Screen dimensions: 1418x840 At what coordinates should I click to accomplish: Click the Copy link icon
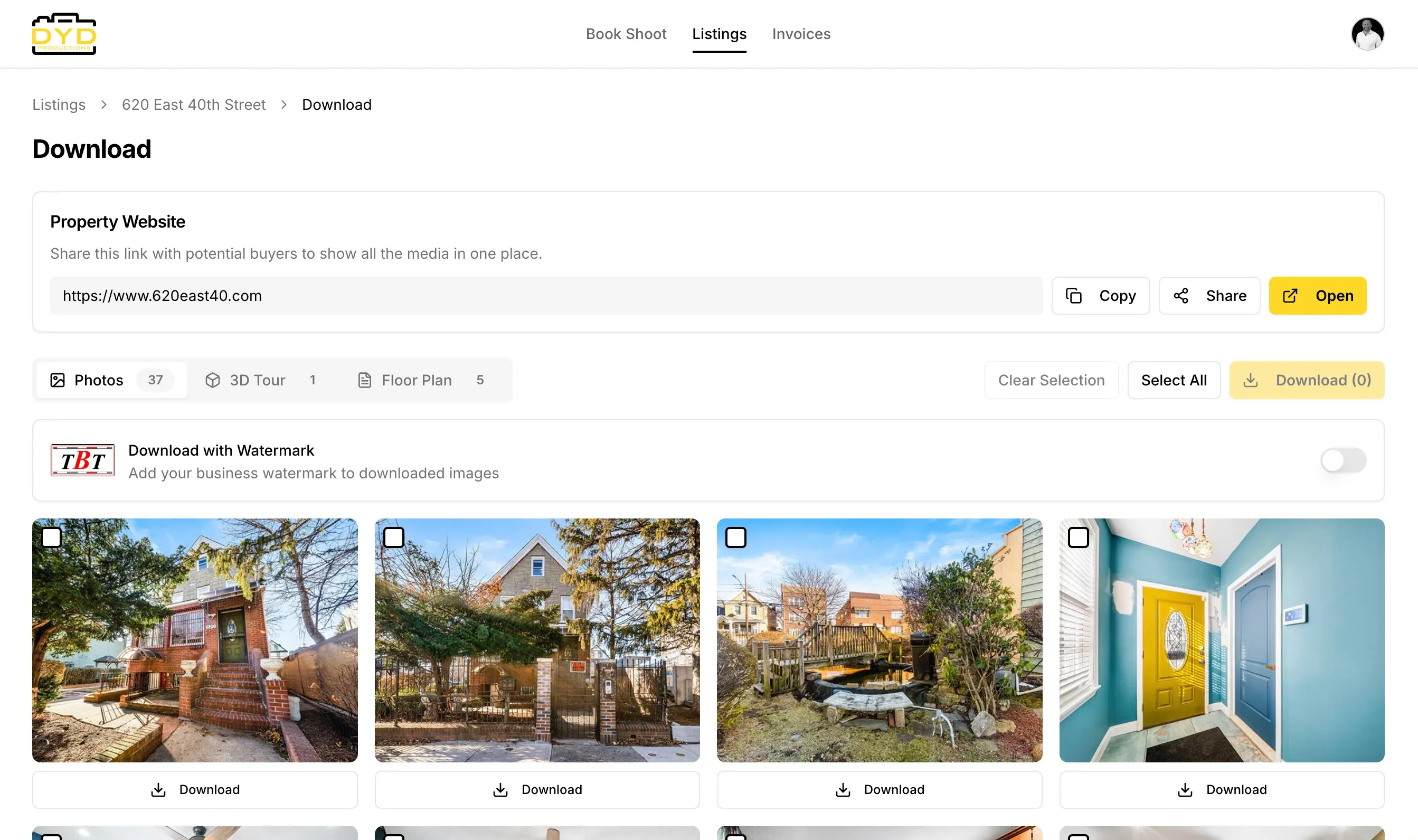(x=1074, y=296)
